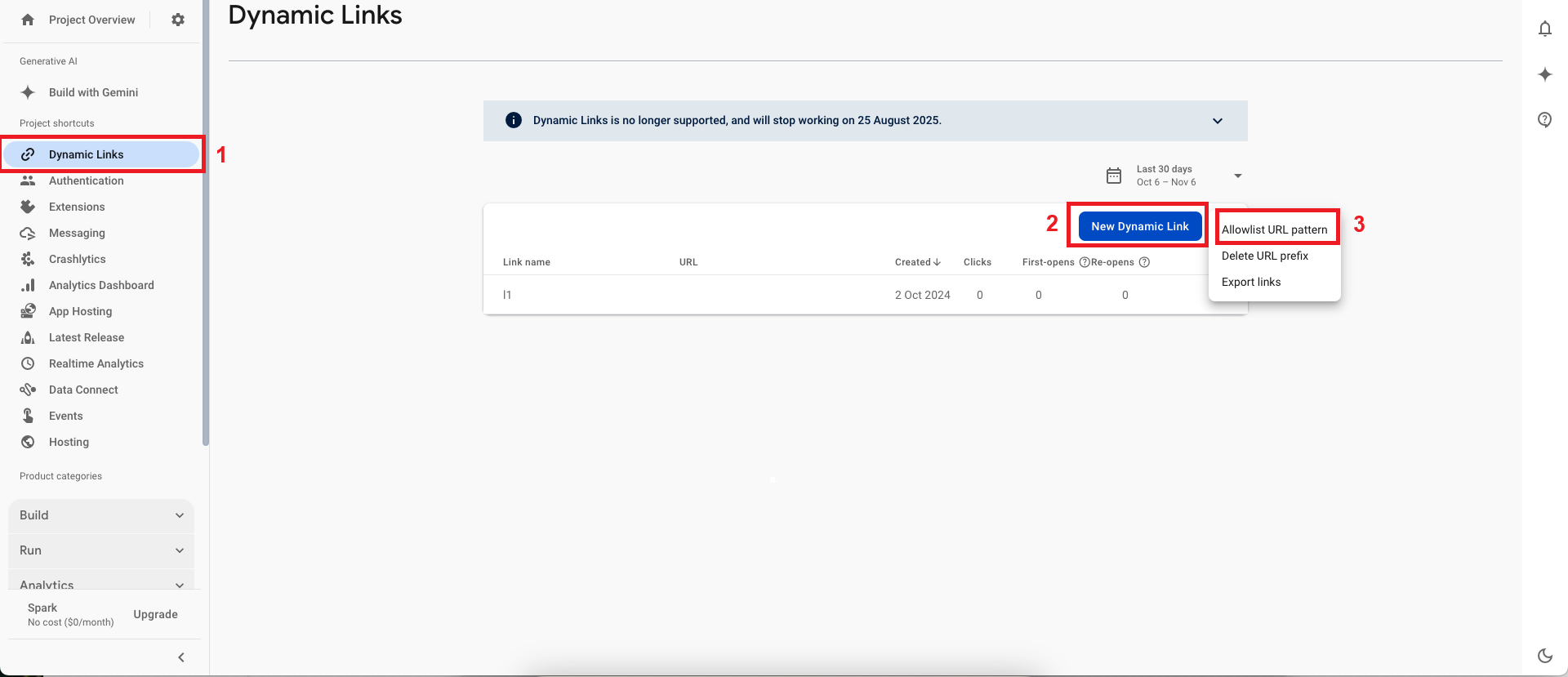Screen dimensions: 1568x677
Task: Click the First-opens help info icon
Action: (x=1085, y=262)
